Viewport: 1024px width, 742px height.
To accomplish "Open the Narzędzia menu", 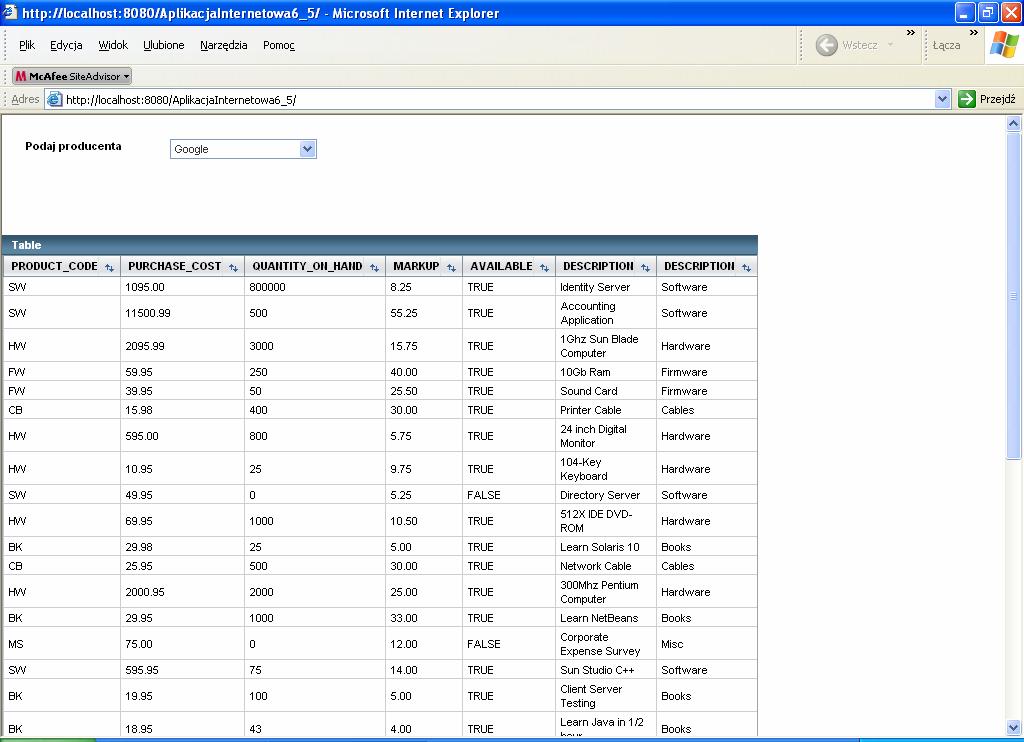I will click(x=223, y=45).
